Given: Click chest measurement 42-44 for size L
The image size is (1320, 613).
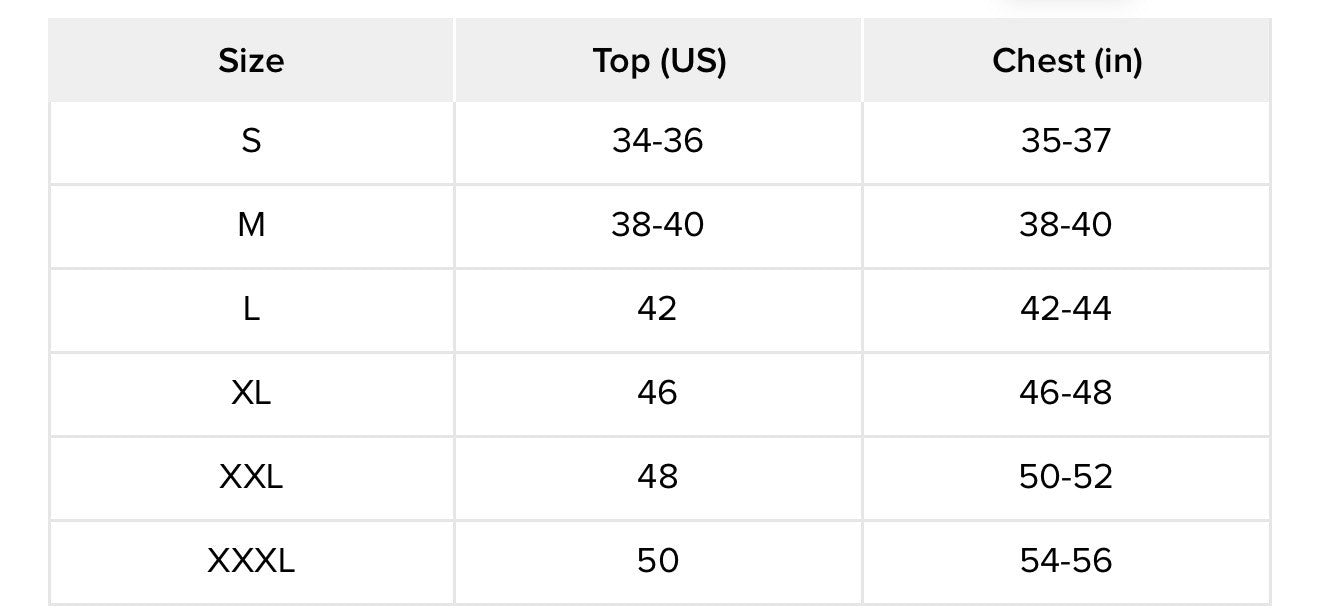Looking at the screenshot, I should point(1066,309).
